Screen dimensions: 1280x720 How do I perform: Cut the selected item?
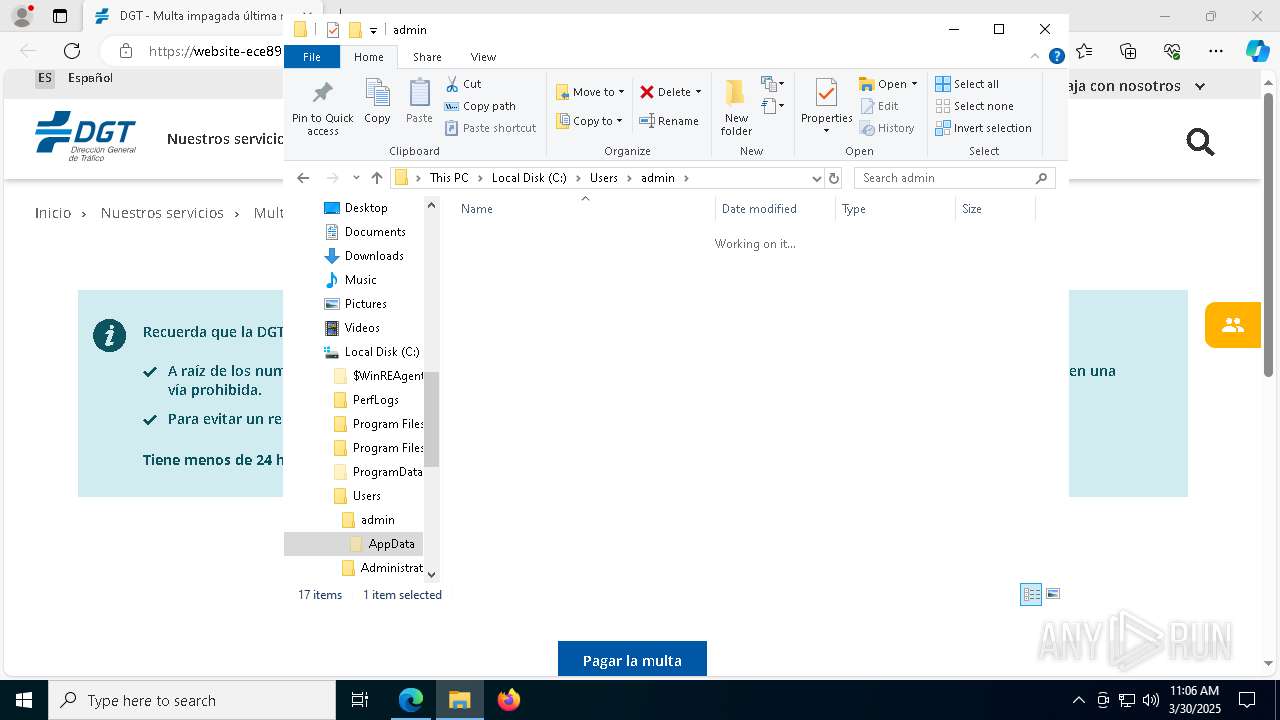463,84
